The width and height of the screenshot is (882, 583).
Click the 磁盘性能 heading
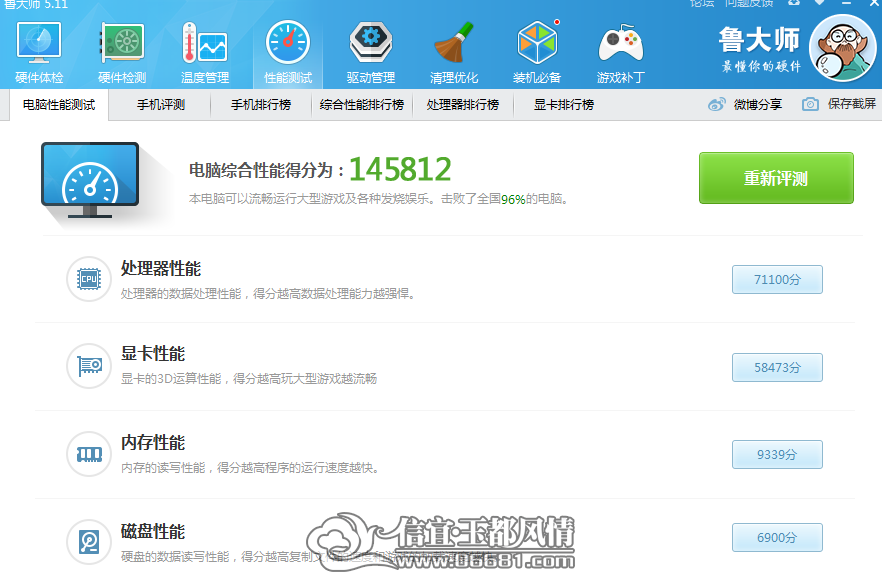(x=153, y=531)
